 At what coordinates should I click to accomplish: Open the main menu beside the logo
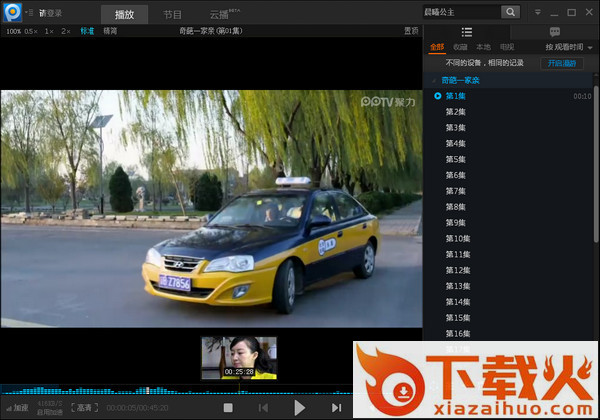point(29,13)
